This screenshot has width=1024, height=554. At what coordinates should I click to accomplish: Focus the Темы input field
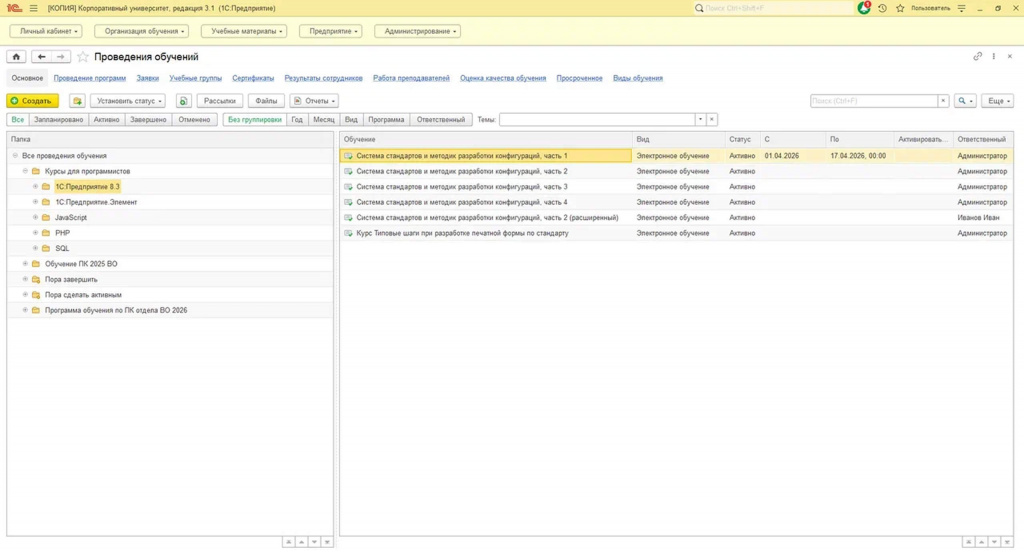coord(597,120)
